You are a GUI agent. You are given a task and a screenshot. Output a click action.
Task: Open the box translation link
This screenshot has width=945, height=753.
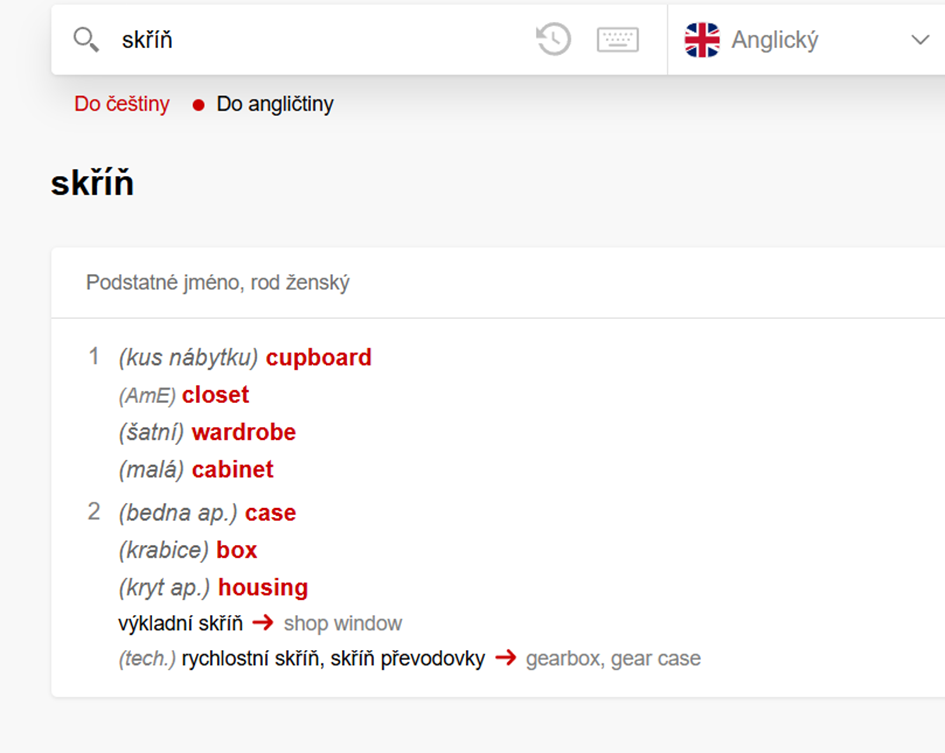point(236,550)
